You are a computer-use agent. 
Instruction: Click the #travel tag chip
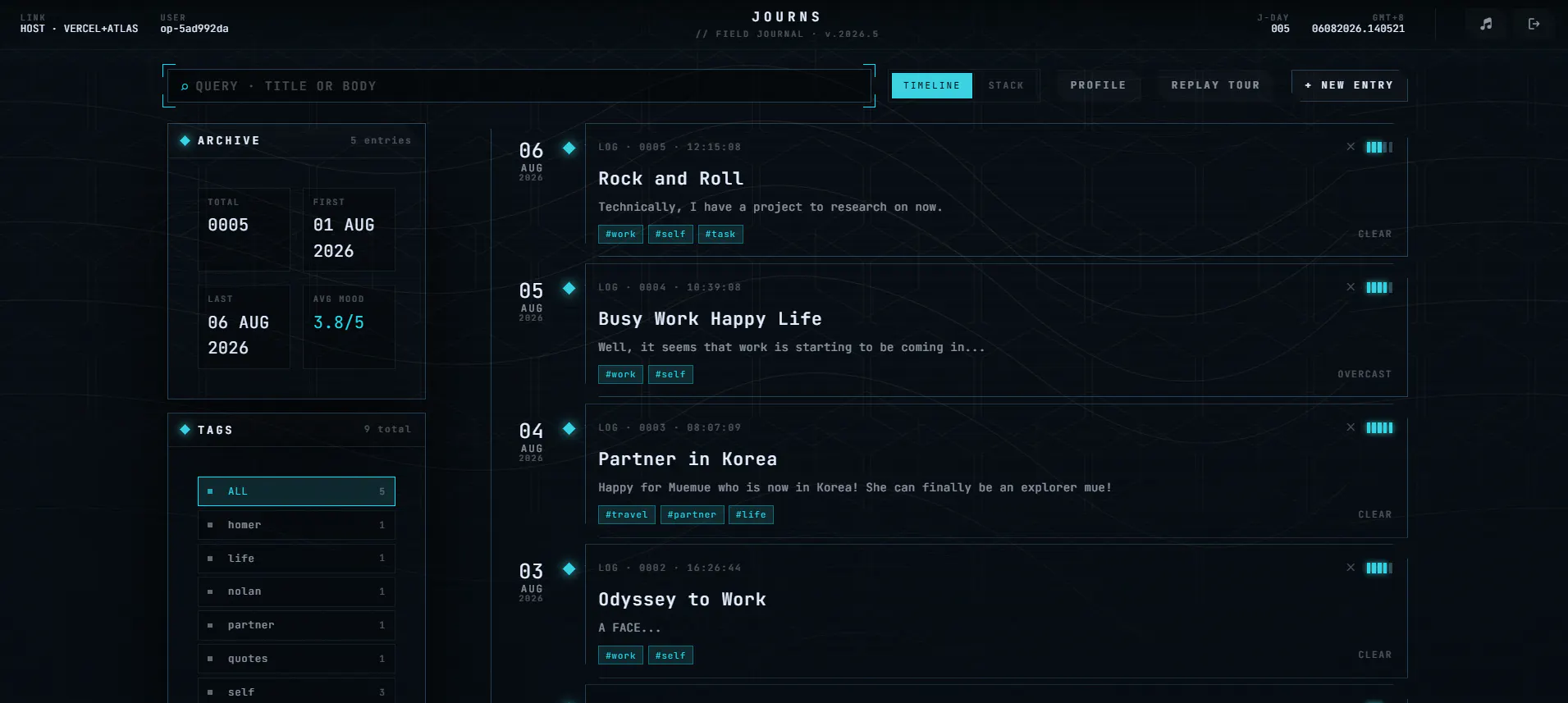coord(627,515)
